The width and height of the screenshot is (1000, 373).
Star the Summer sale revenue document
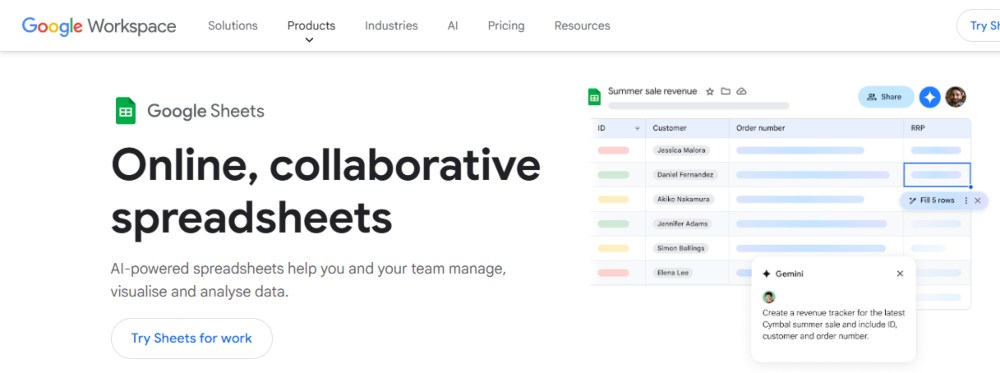pos(710,92)
